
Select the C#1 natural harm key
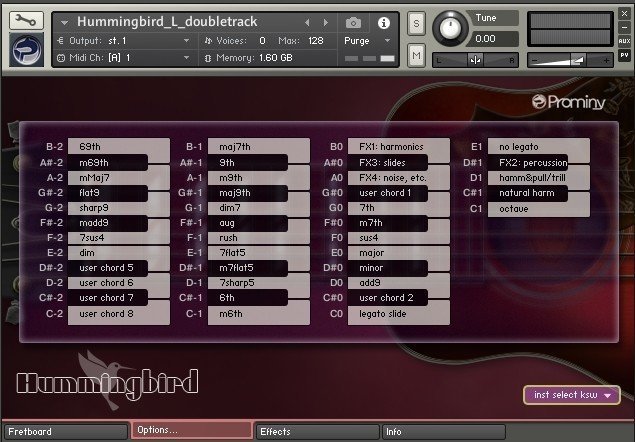[x=528, y=193]
